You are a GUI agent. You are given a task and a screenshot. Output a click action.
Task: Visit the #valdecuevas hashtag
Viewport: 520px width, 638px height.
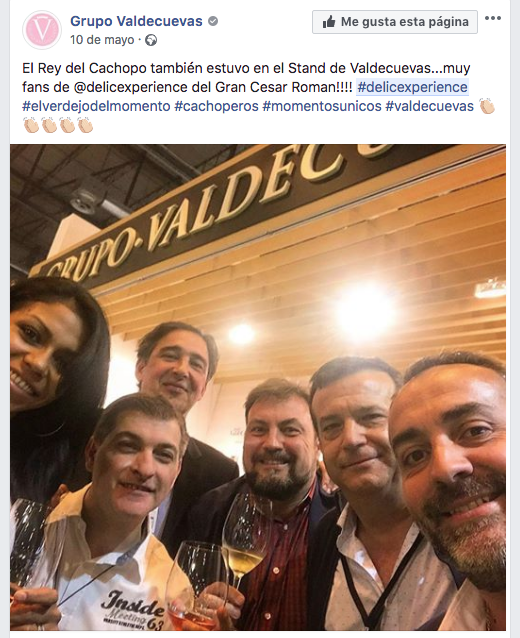point(430,107)
